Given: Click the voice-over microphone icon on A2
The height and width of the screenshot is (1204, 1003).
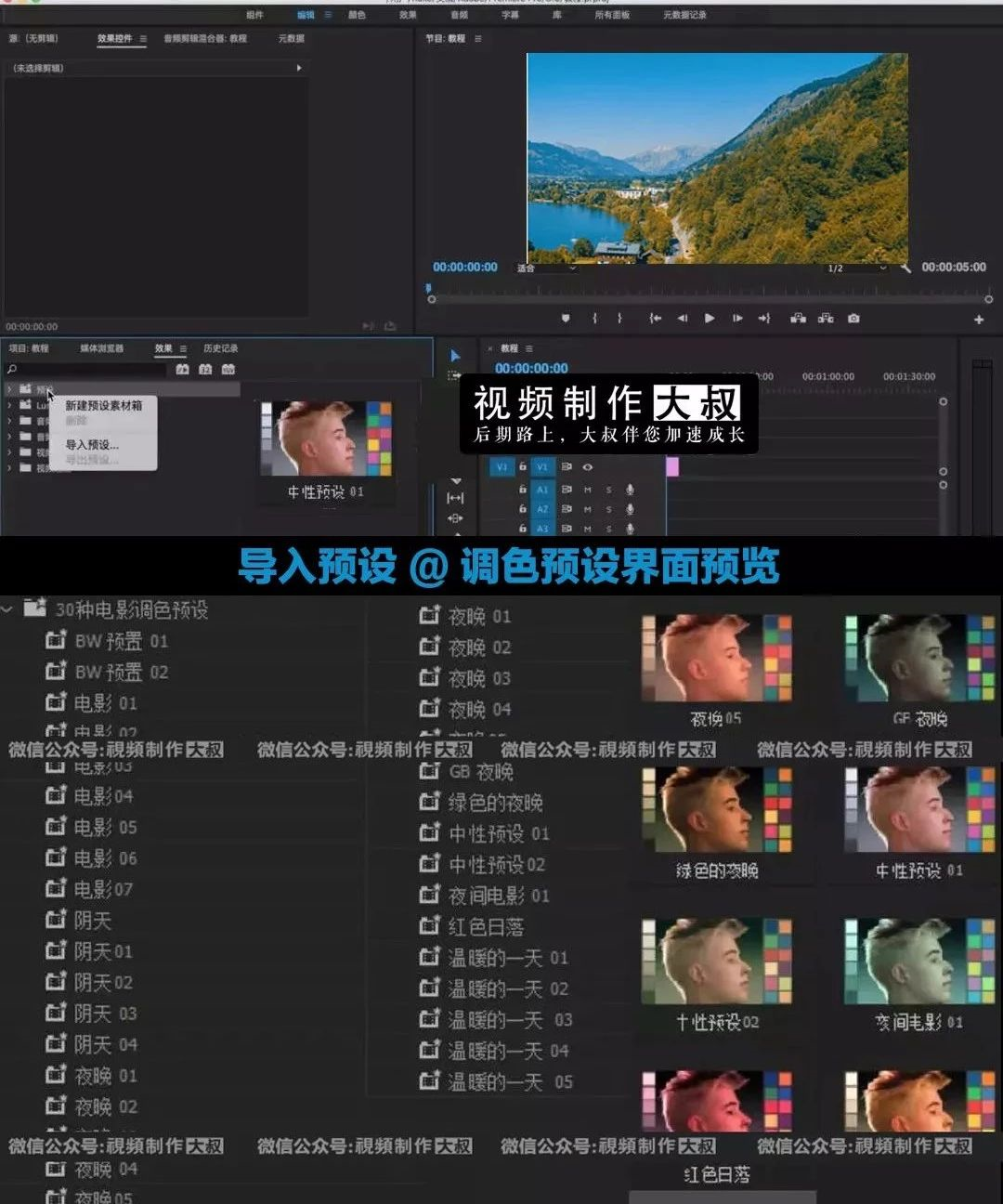Looking at the screenshot, I should [x=631, y=509].
